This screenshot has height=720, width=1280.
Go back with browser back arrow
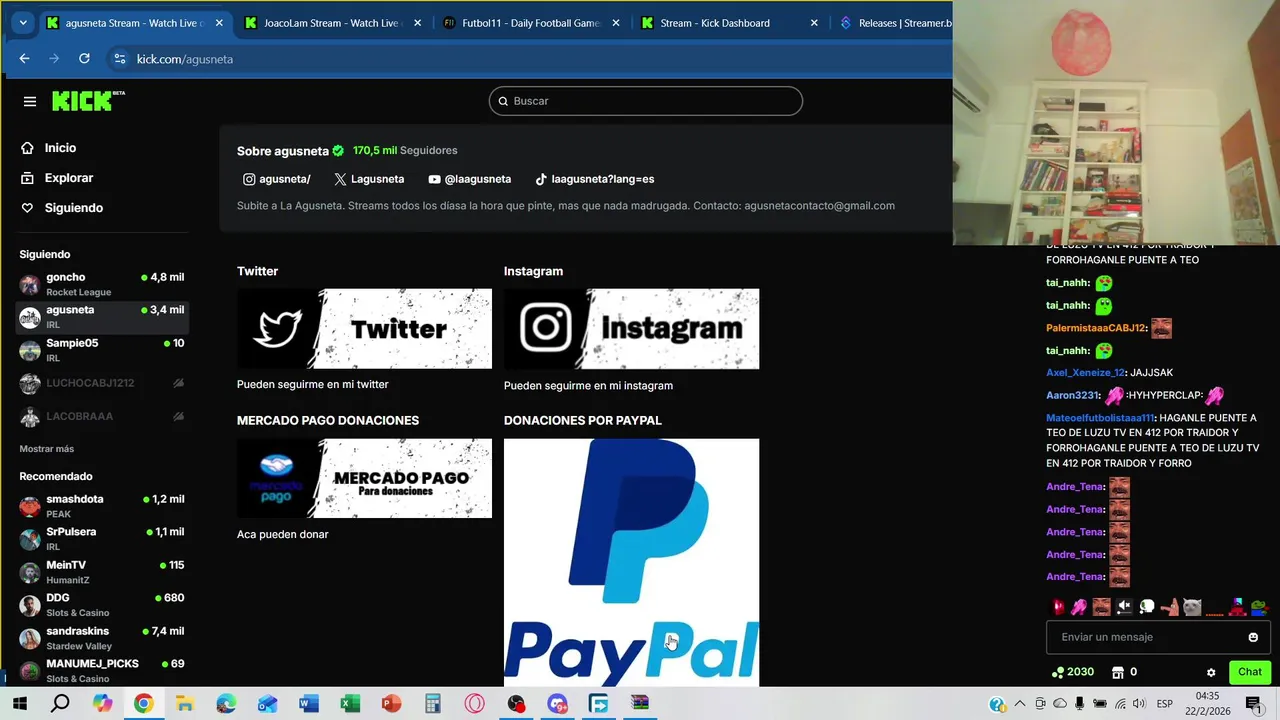click(24, 59)
